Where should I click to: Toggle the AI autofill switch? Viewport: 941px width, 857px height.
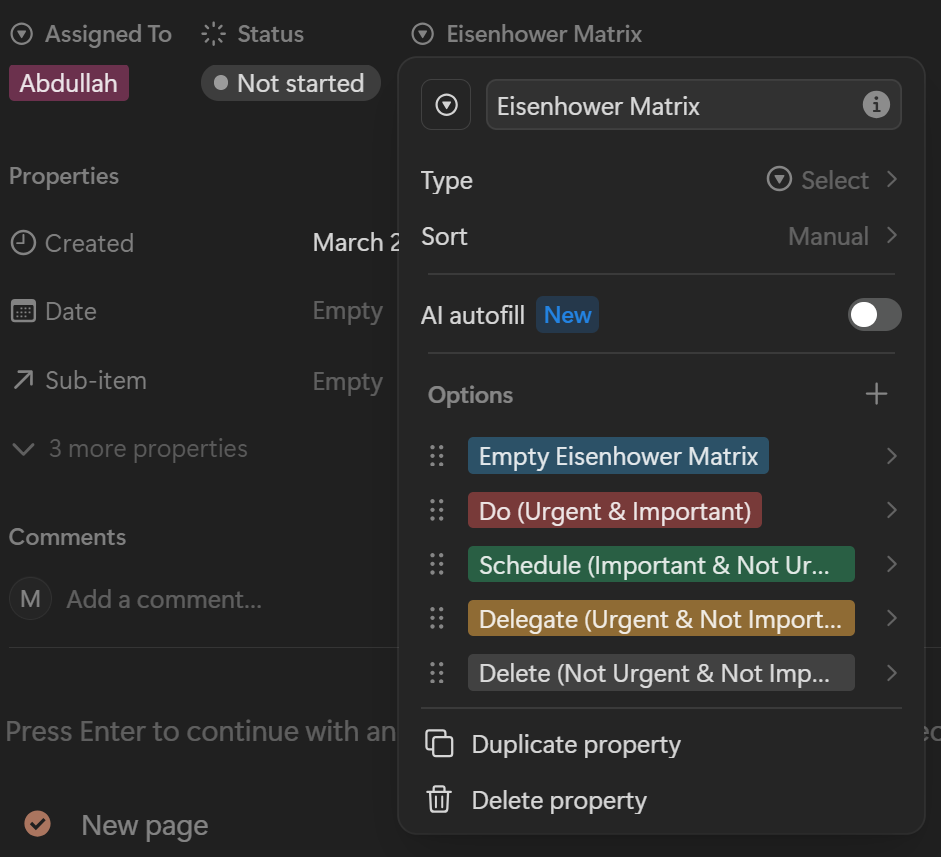pyautogui.click(x=874, y=314)
